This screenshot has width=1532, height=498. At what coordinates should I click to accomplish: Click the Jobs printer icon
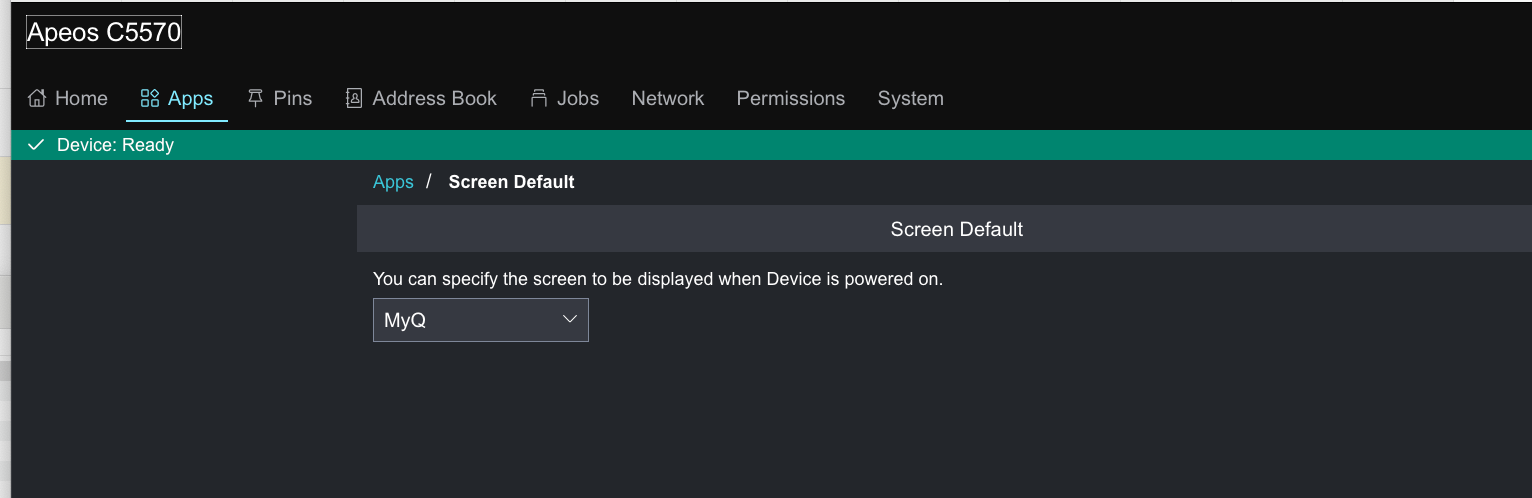pos(539,98)
